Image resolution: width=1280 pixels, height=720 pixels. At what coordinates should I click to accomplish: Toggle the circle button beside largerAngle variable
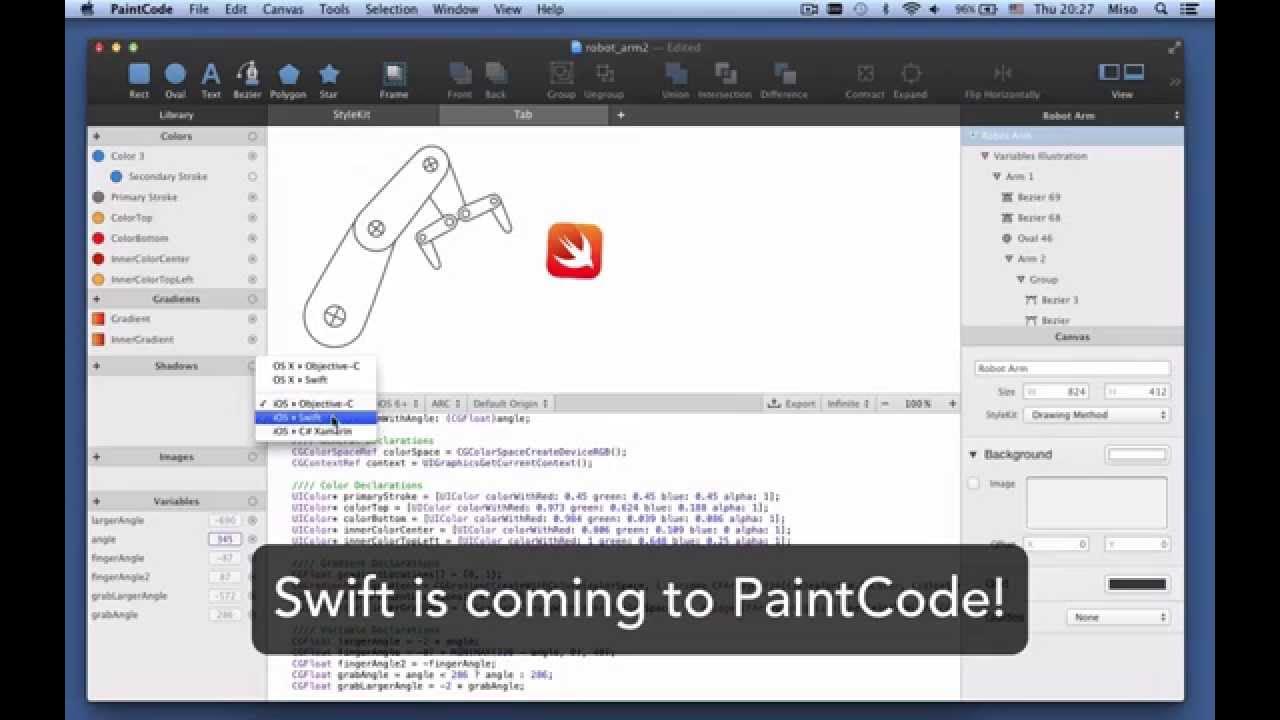pos(252,521)
